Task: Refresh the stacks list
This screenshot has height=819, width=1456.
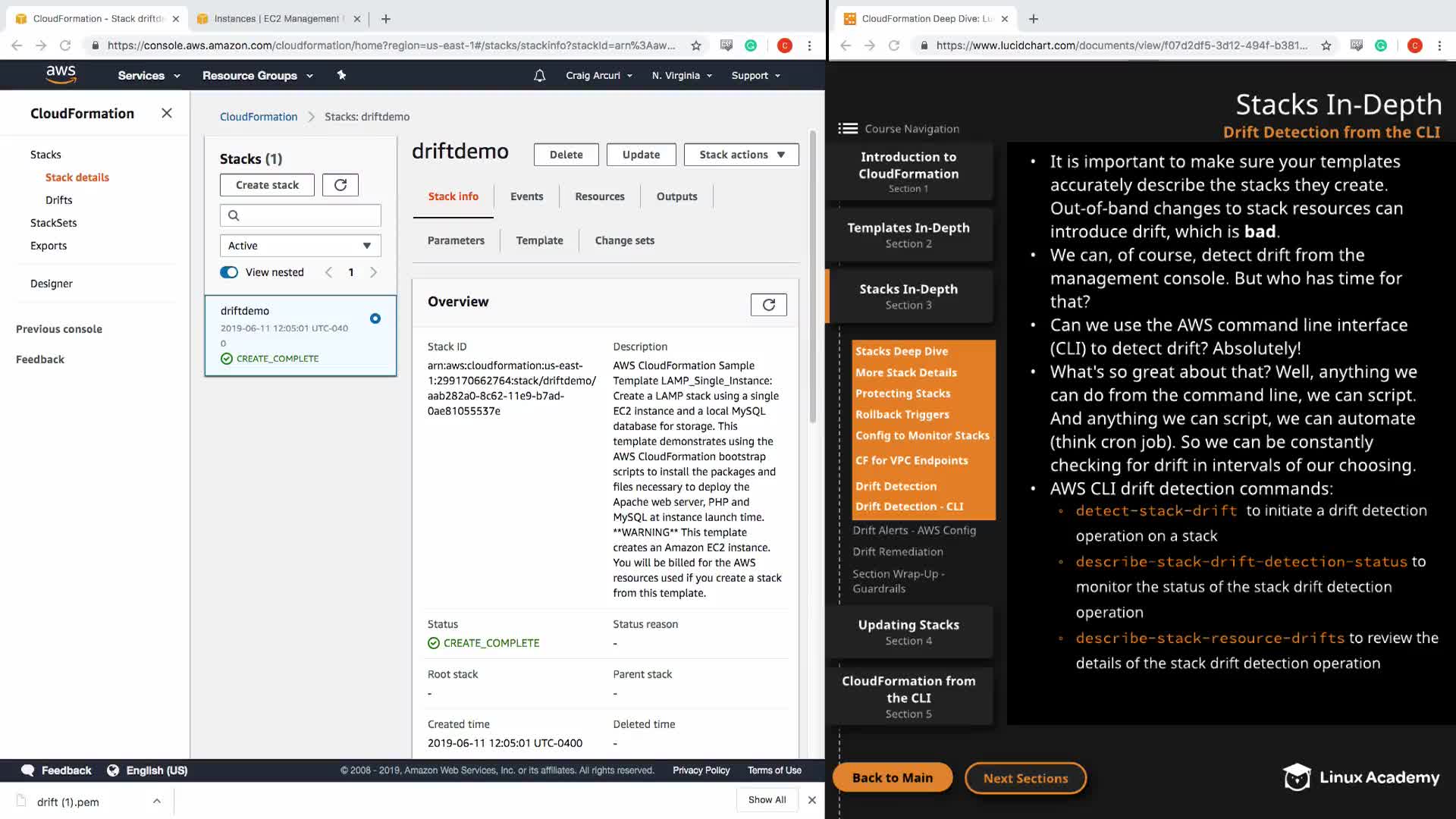Action: pyautogui.click(x=340, y=185)
